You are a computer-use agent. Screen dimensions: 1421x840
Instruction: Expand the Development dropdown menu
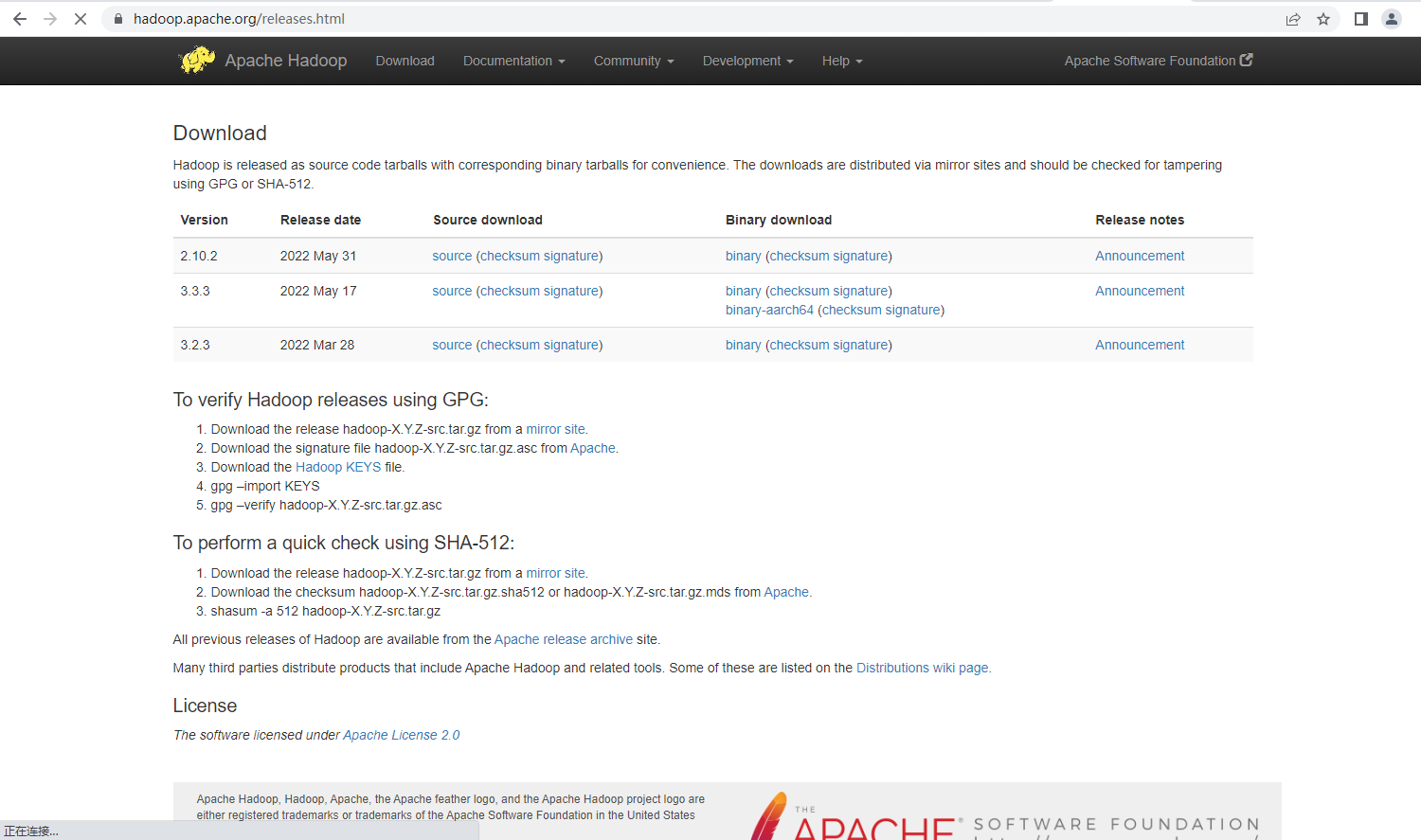pos(747,61)
